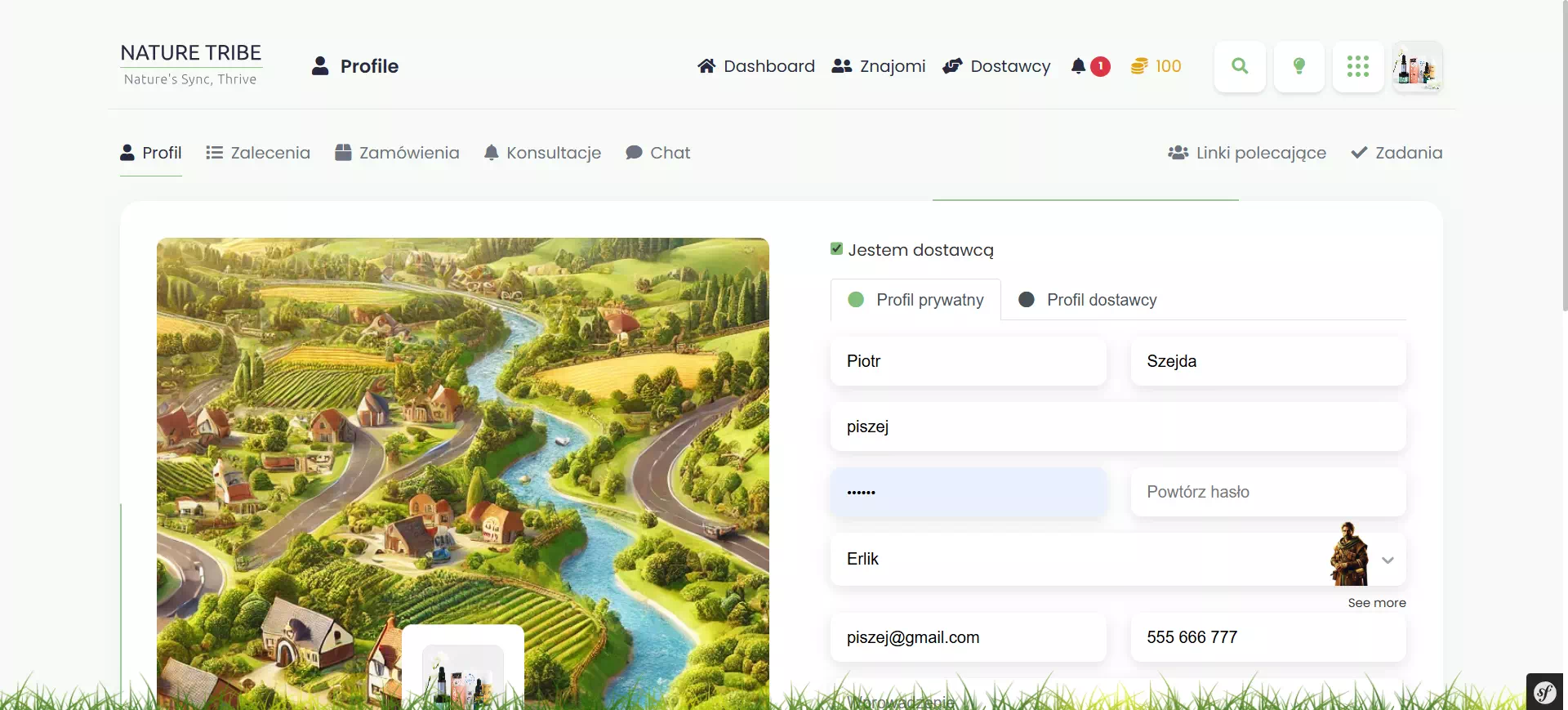Click the search magnifier icon button

(1240, 66)
